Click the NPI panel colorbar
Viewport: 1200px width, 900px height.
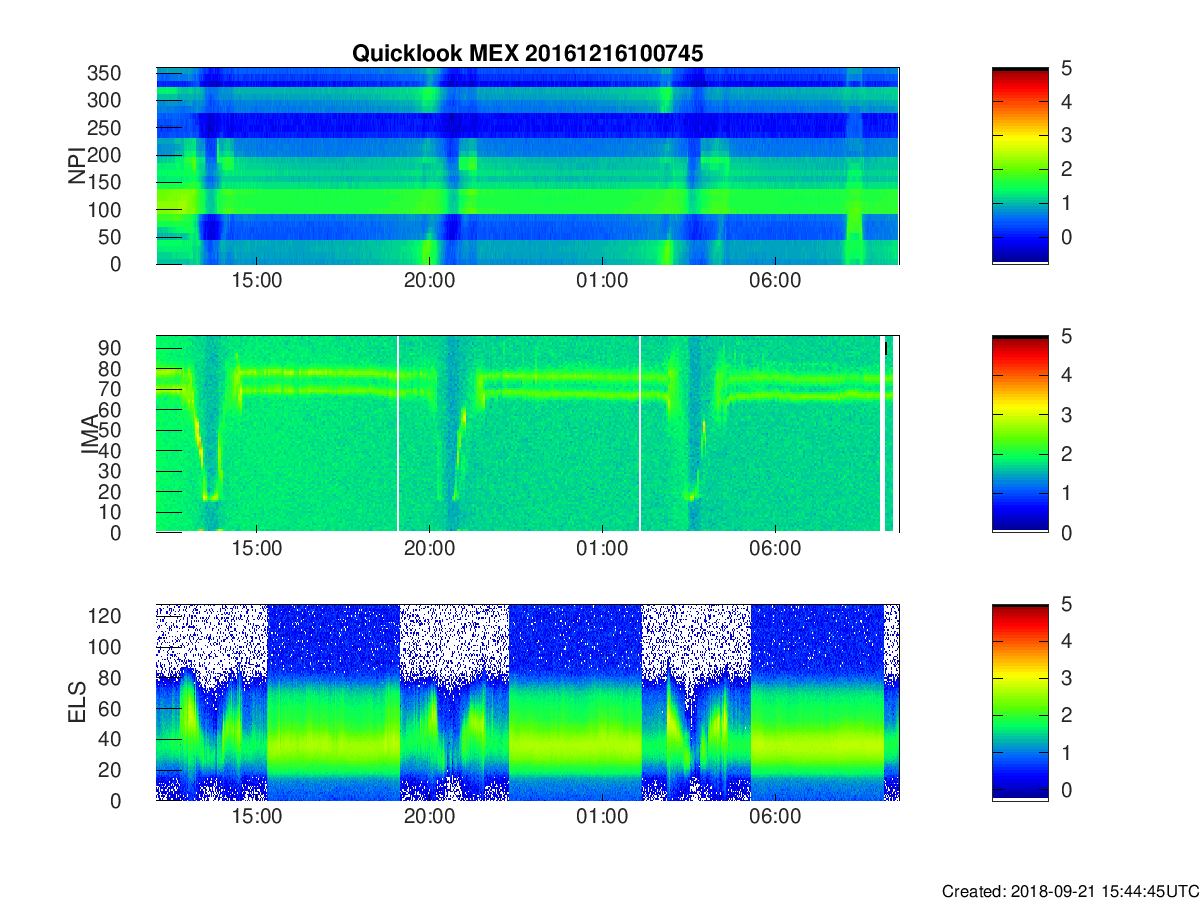(x=1020, y=166)
